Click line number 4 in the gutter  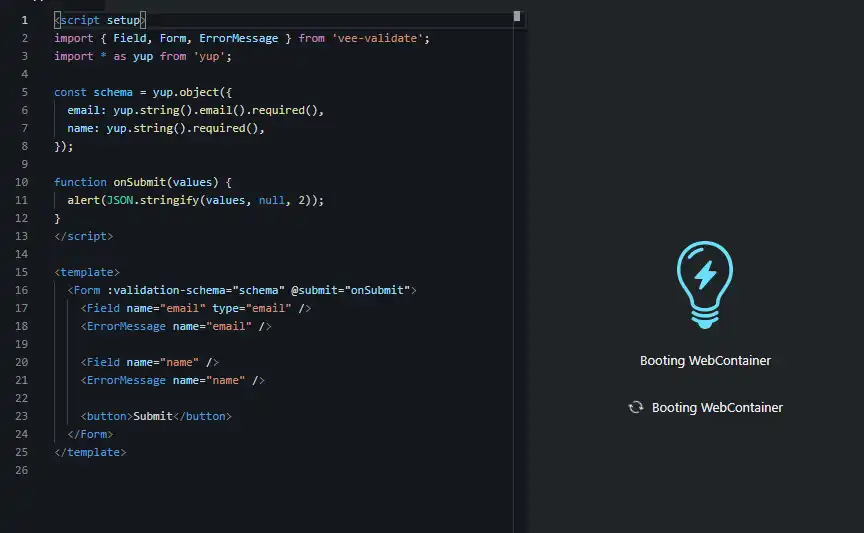[x=24, y=74]
